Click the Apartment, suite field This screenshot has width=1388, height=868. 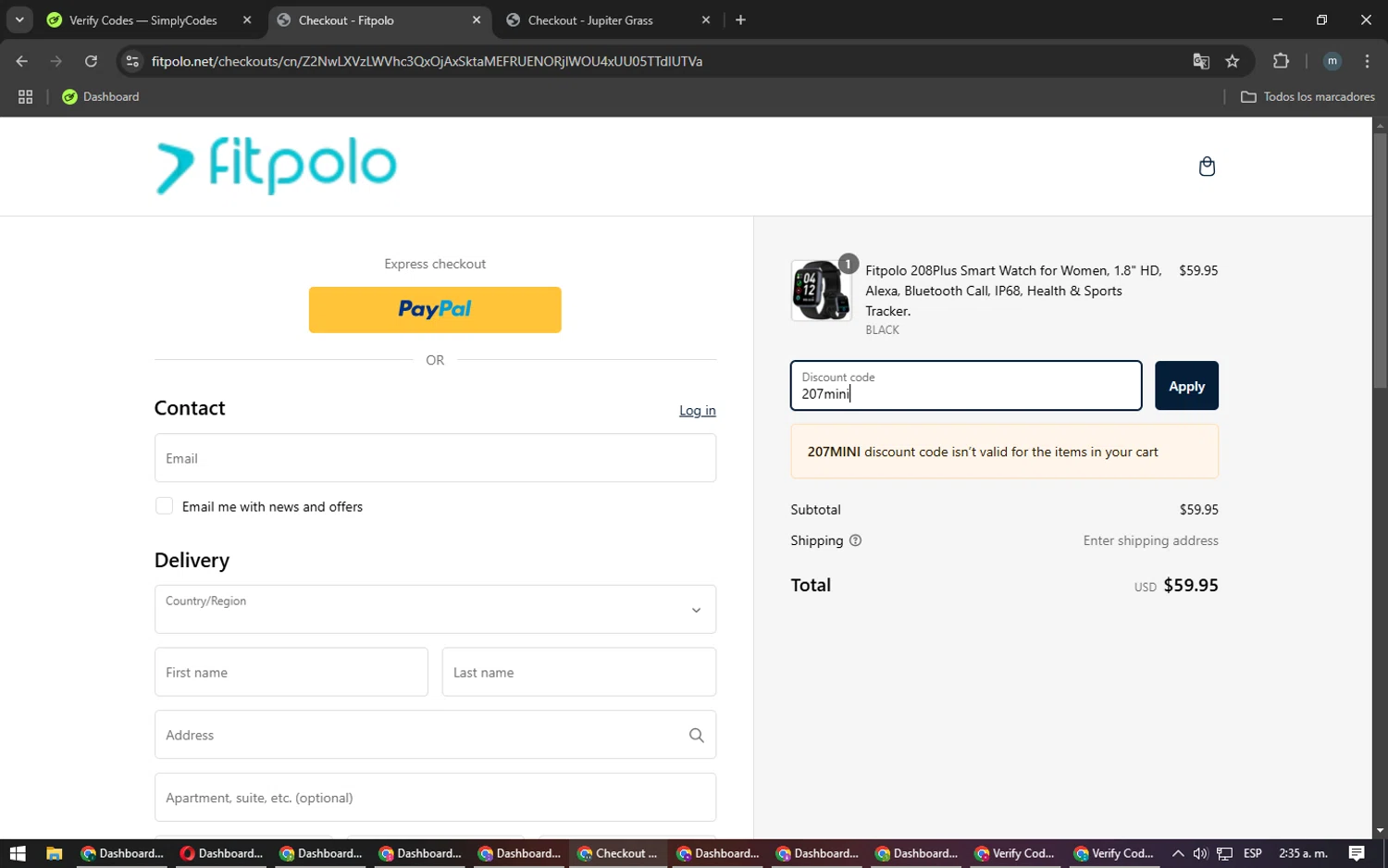click(x=435, y=798)
